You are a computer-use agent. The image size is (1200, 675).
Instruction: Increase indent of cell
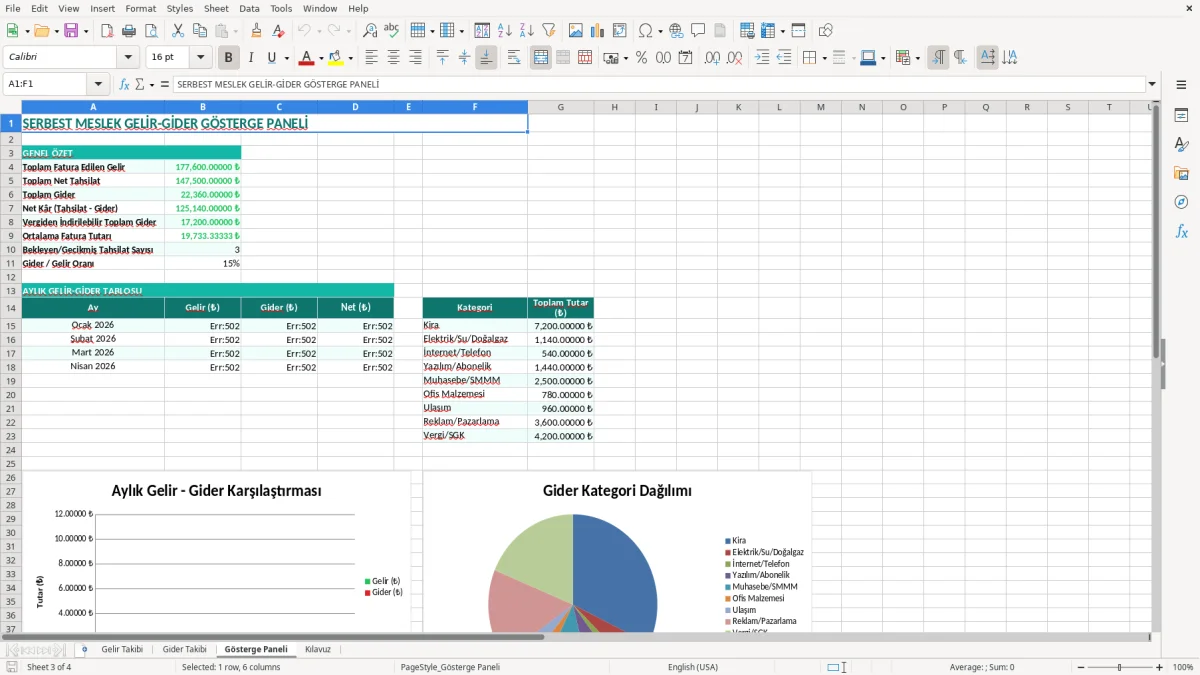pyautogui.click(x=762, y=58)
